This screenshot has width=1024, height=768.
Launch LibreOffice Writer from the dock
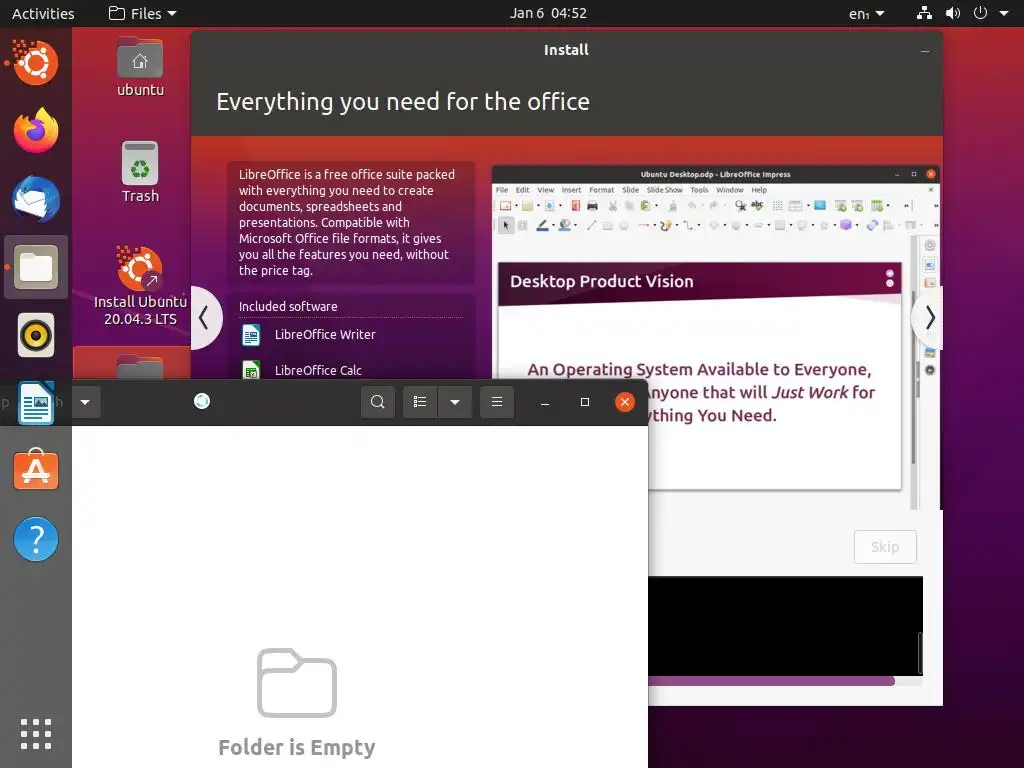36,403
